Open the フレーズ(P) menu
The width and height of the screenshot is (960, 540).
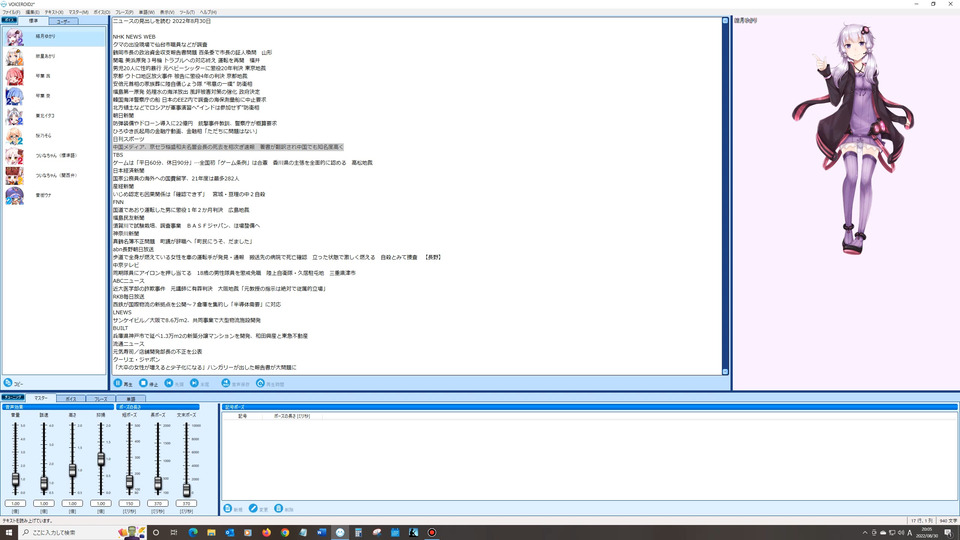[124, 12]
